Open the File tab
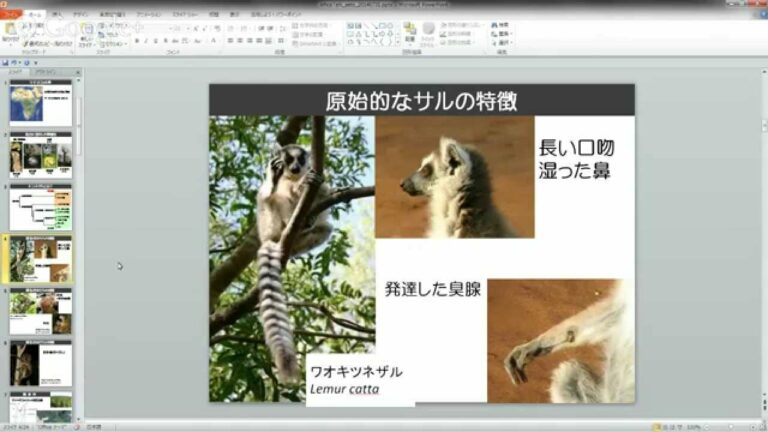The width and height of the screenshot is (768, 432). click(x=11, y=14)
